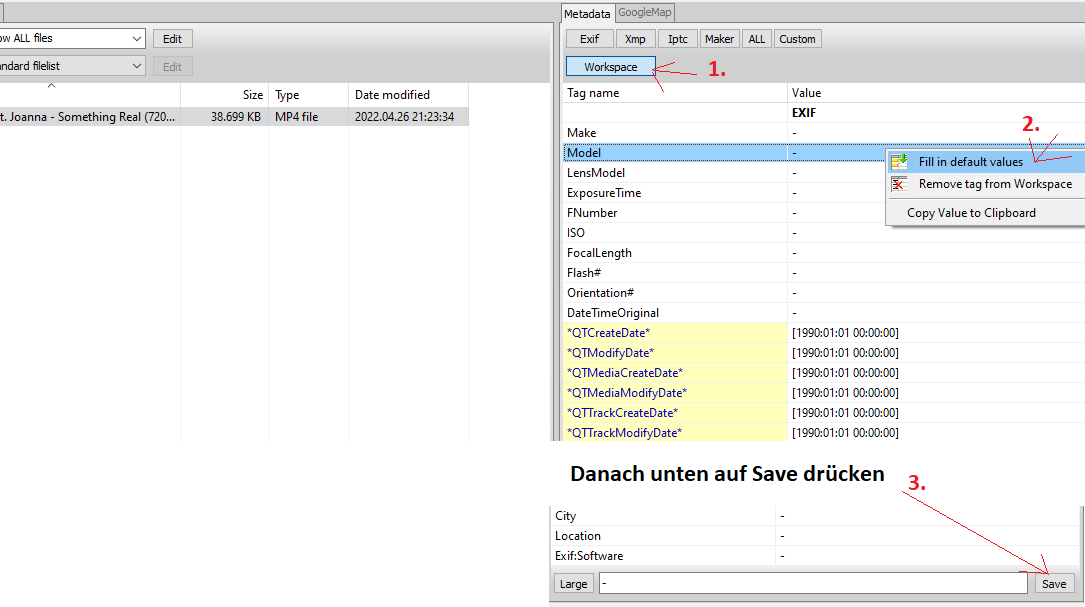1085x607 pixels.
Task: Open the Metadata tab
Action: [x=587, y=13]
